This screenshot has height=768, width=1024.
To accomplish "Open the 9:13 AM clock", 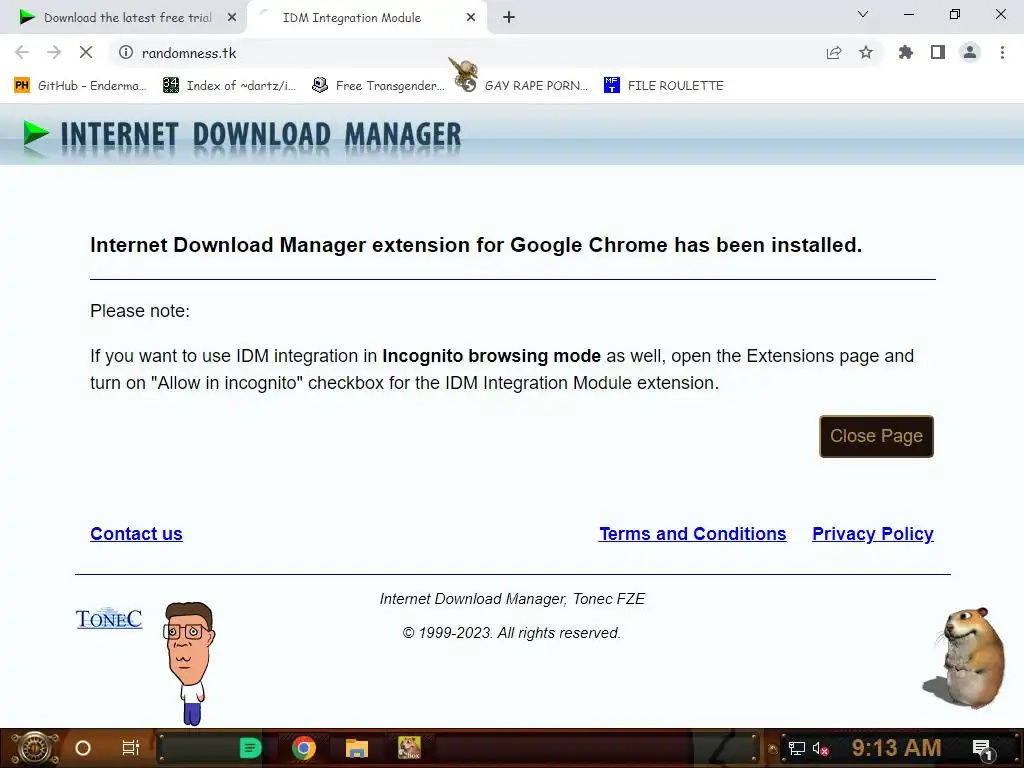I will click(896, 747).
